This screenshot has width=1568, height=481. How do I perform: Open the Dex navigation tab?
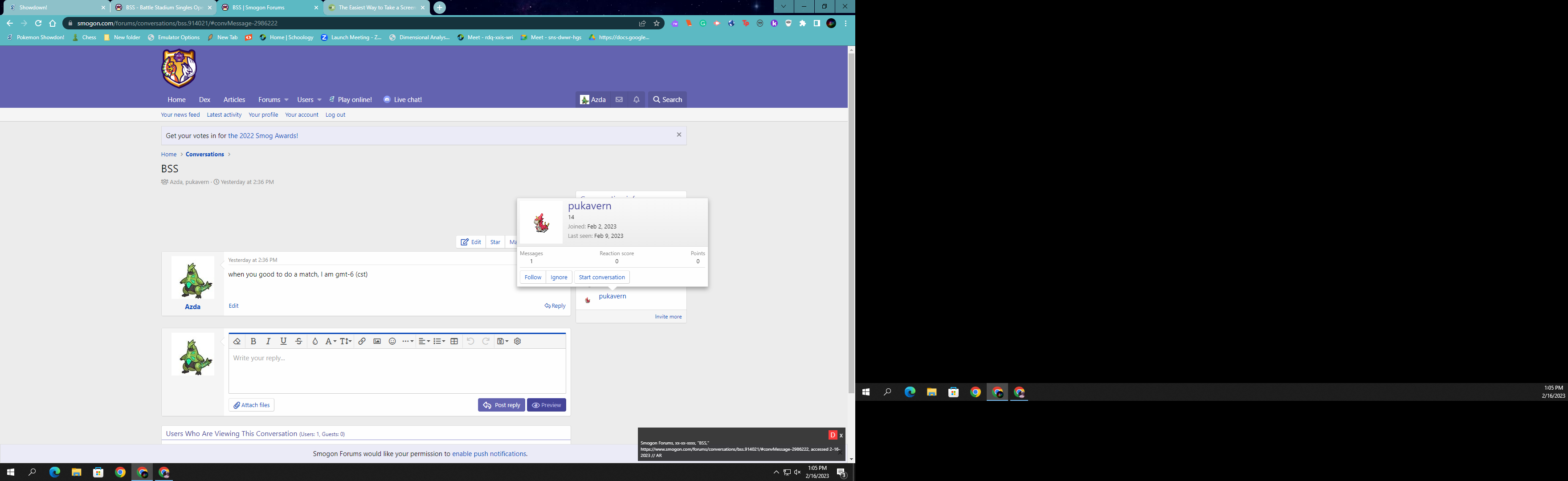[204, 100]
